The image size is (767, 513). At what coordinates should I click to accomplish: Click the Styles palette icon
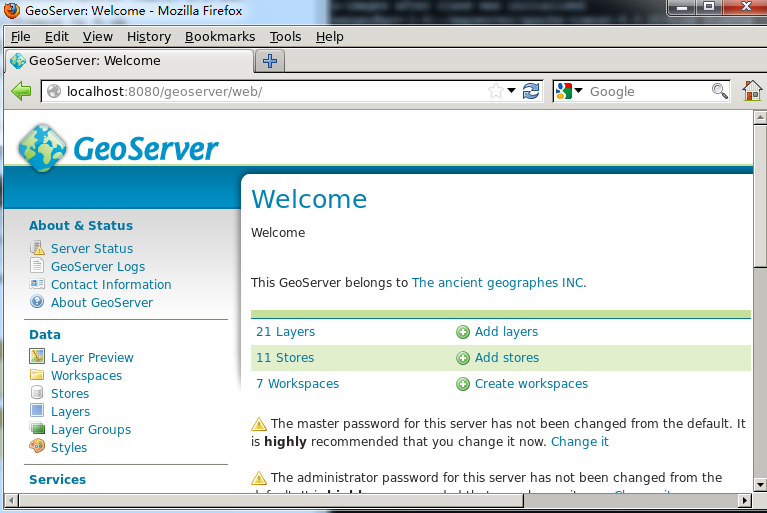click(37, 446)
